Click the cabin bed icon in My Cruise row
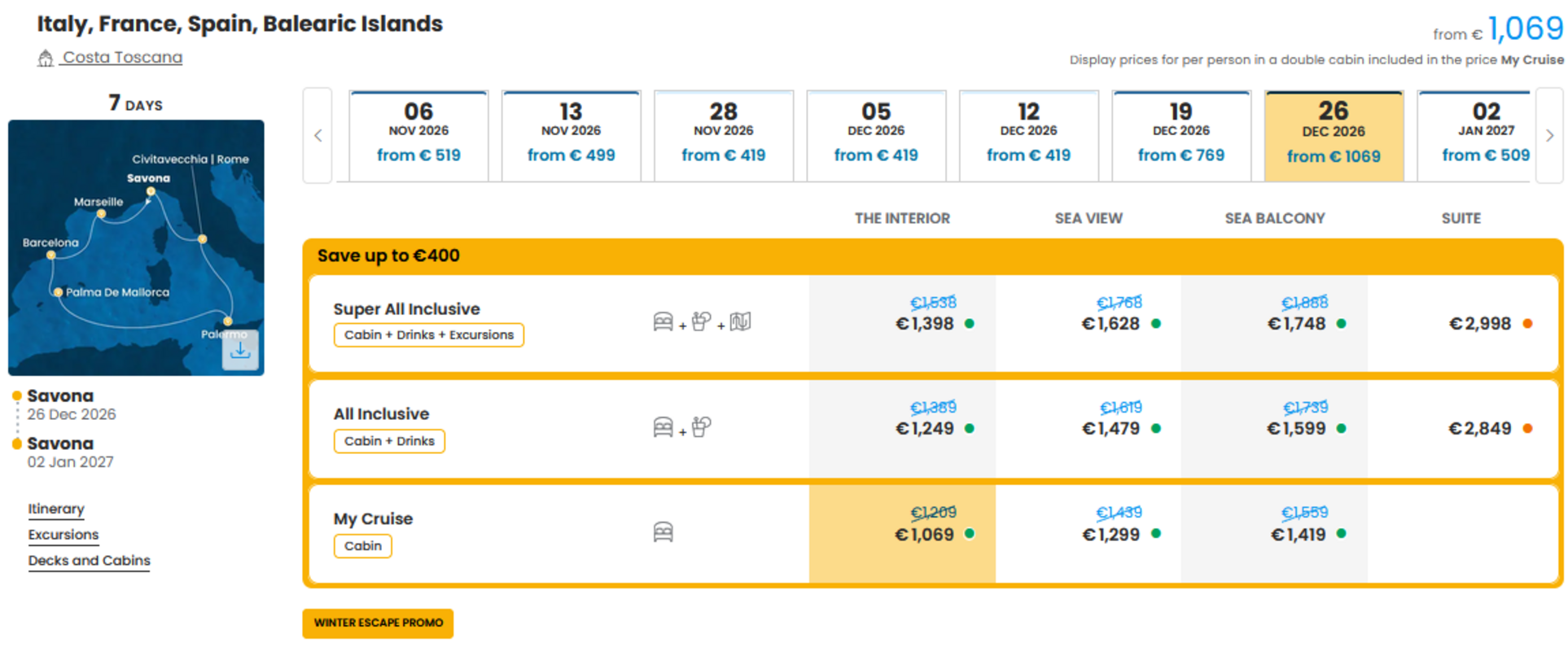Viewport: 1568px width, 651px height. pyautogui.click(x=664, y=532)
